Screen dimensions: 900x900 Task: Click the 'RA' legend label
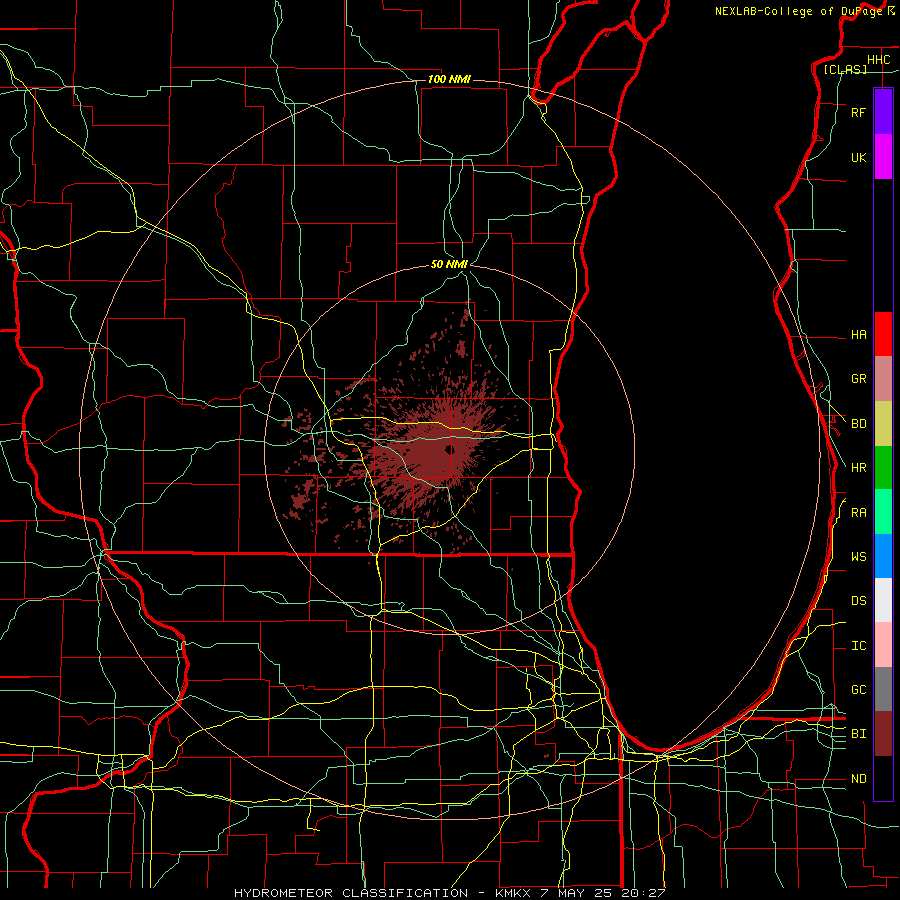tap(858, 513)
